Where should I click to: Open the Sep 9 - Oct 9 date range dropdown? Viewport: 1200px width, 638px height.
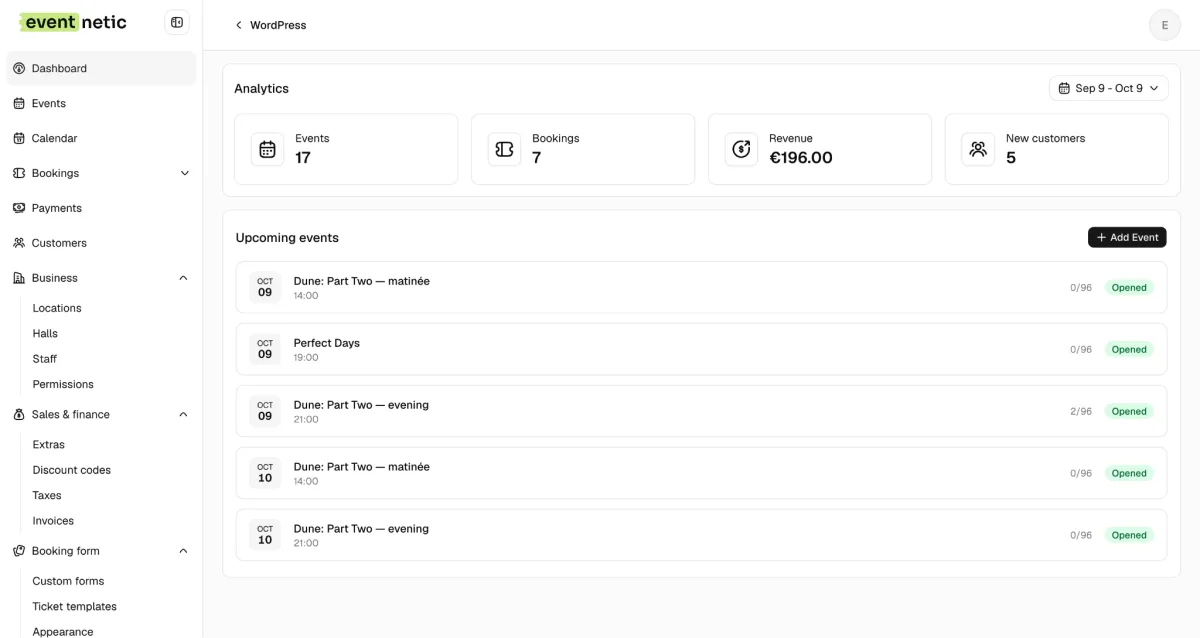point(1108,88)
